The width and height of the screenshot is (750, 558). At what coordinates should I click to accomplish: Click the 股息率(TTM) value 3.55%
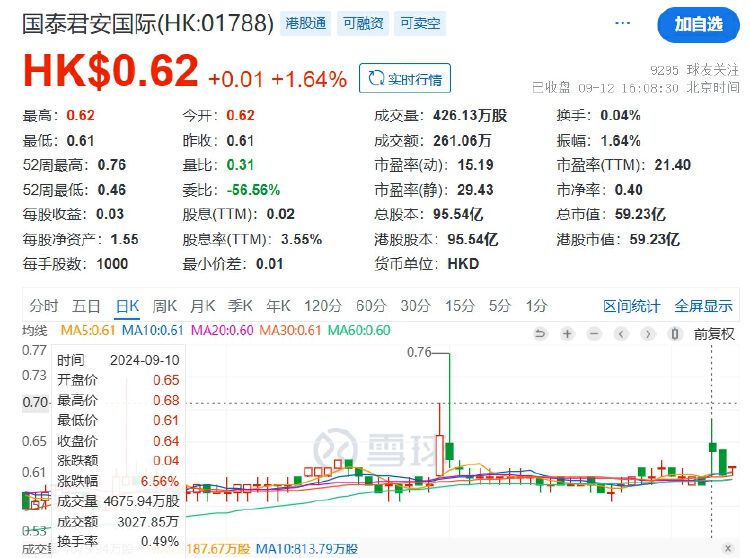point(301,239)
